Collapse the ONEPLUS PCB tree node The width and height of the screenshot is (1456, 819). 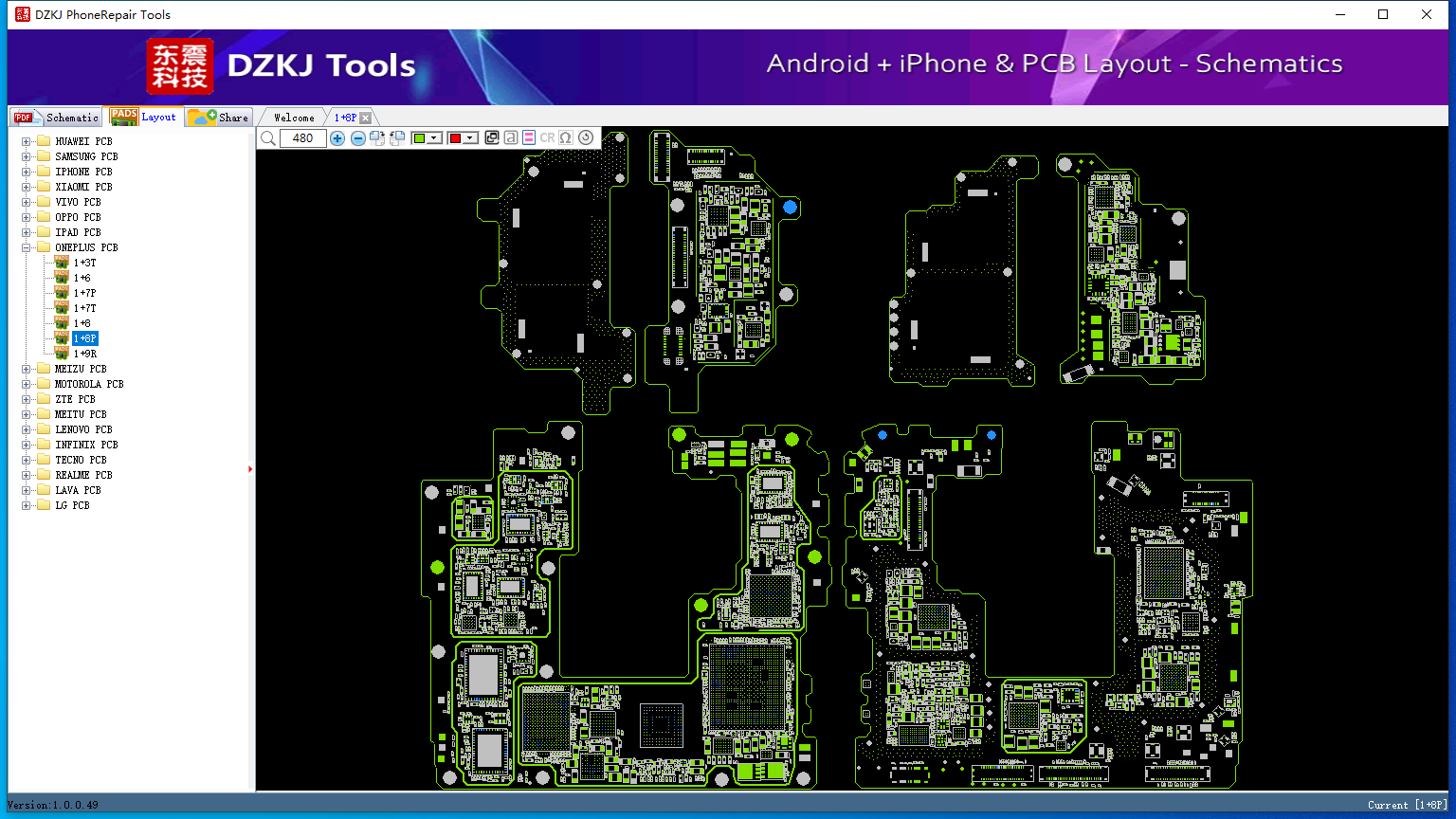click(27, 247)
